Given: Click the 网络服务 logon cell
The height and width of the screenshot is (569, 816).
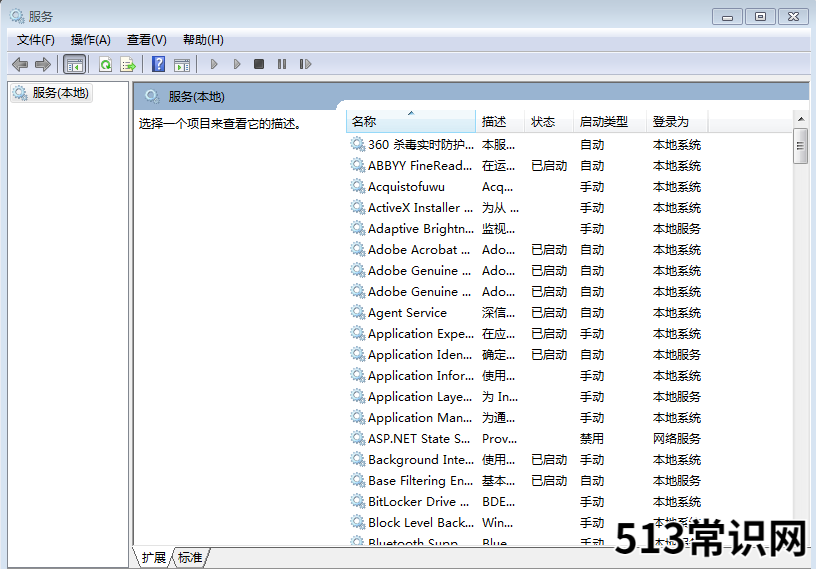Looking at the screenshot, I should (677, 439).
